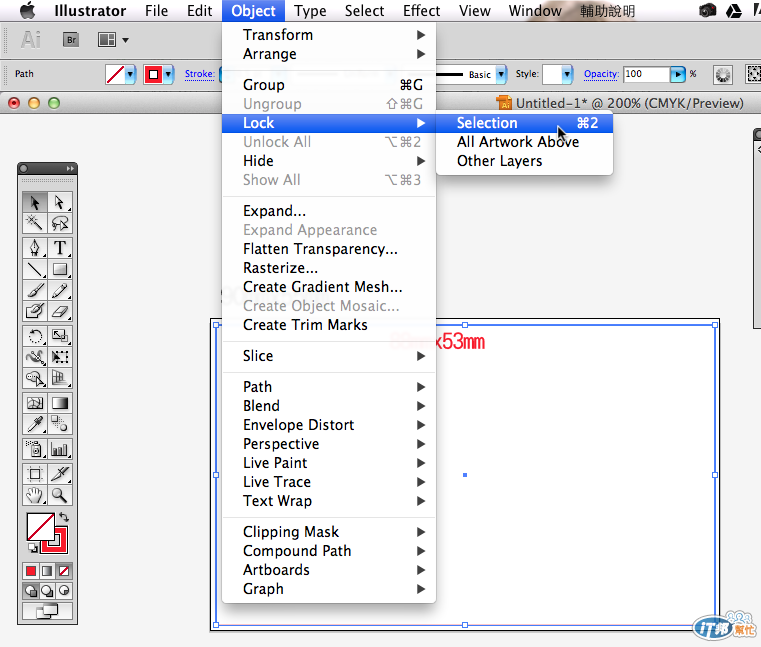Open the Opacity slider arrow
The width and height of the screenshot is (761, 647).
click(678, 75)
